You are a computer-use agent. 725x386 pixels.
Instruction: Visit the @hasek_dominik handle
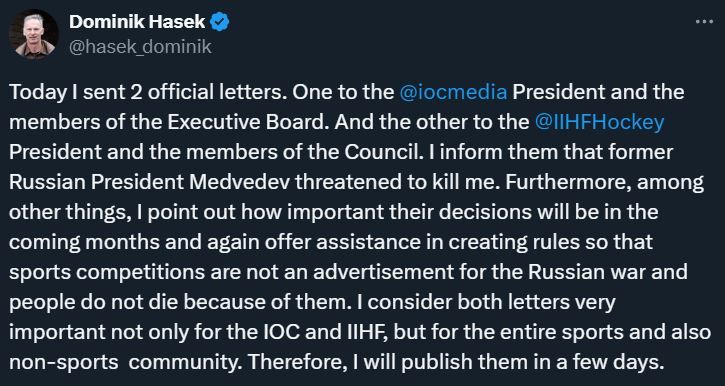[x=141, y=47]
